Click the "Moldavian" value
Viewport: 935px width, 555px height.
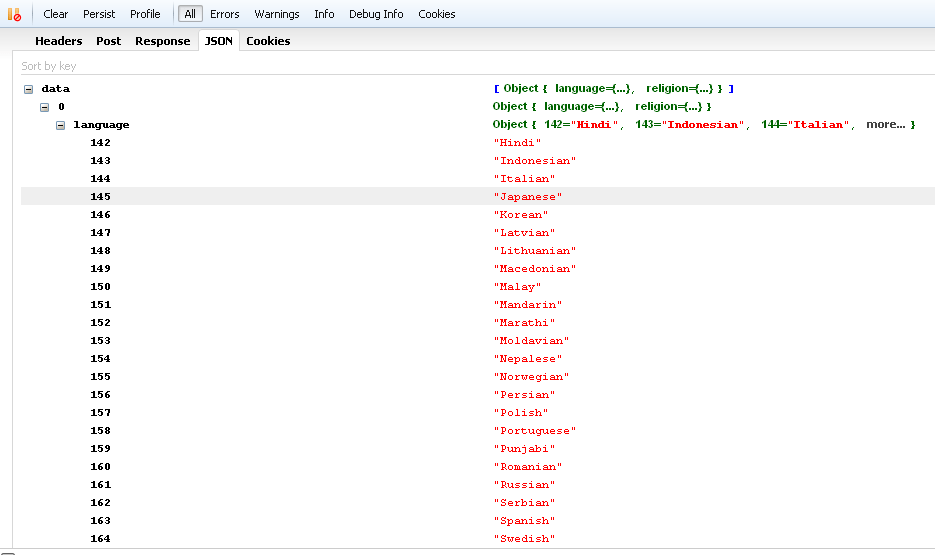(x=531, y=340)
